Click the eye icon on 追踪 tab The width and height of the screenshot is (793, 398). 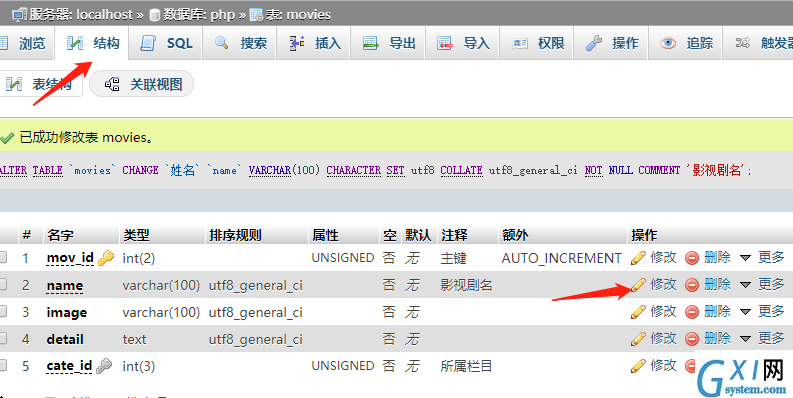click(x=668, y=43)
